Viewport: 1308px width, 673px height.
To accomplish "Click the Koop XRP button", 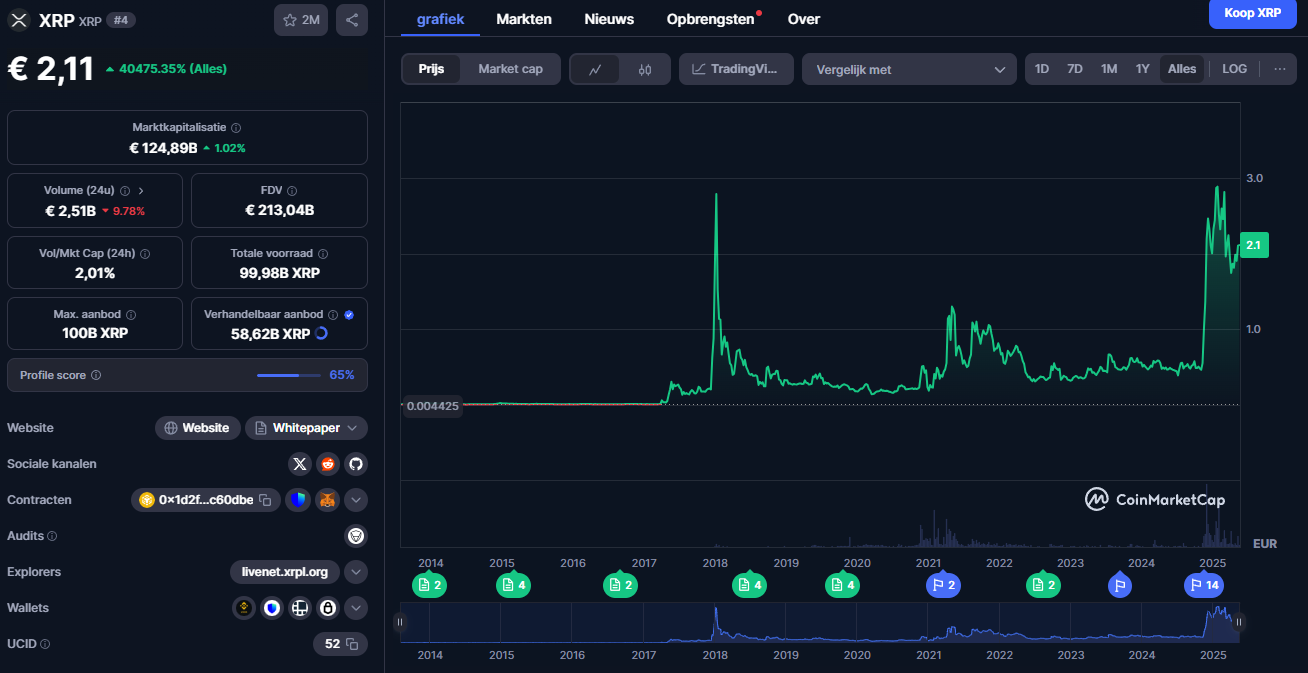I will tap(1252, 14).
